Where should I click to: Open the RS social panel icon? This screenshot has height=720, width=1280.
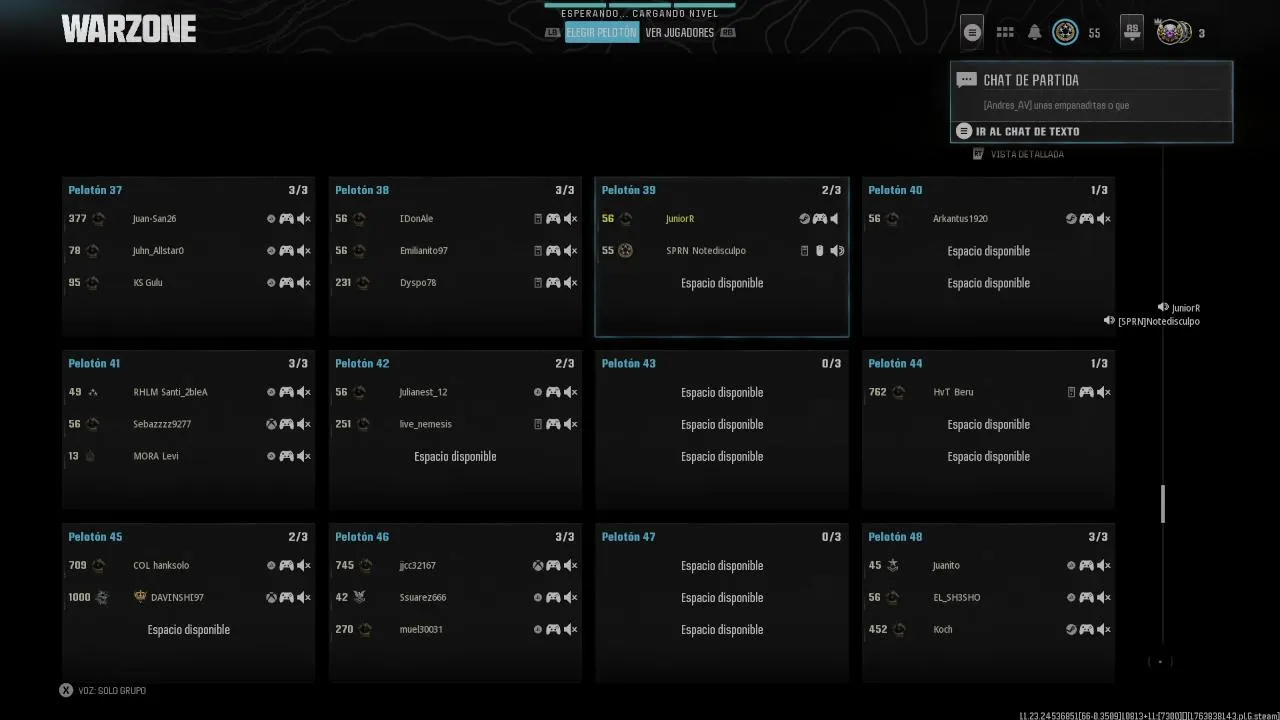1131,30
